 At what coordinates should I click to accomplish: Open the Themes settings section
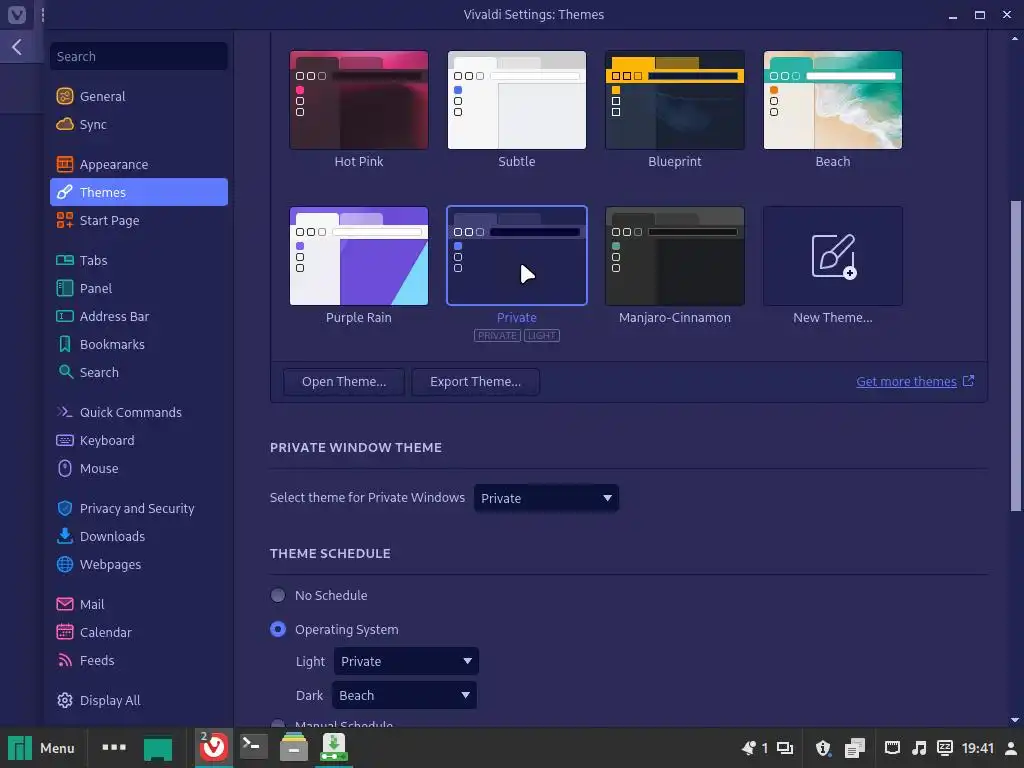[138, 192]
